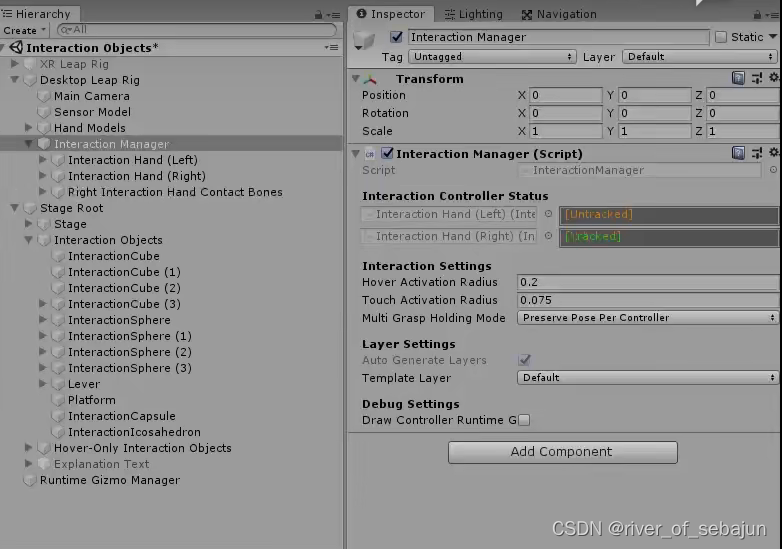Click the GameObject cube icon in Inspector
The width and height of the screenshot is (782, 549).
click(364, 39)
